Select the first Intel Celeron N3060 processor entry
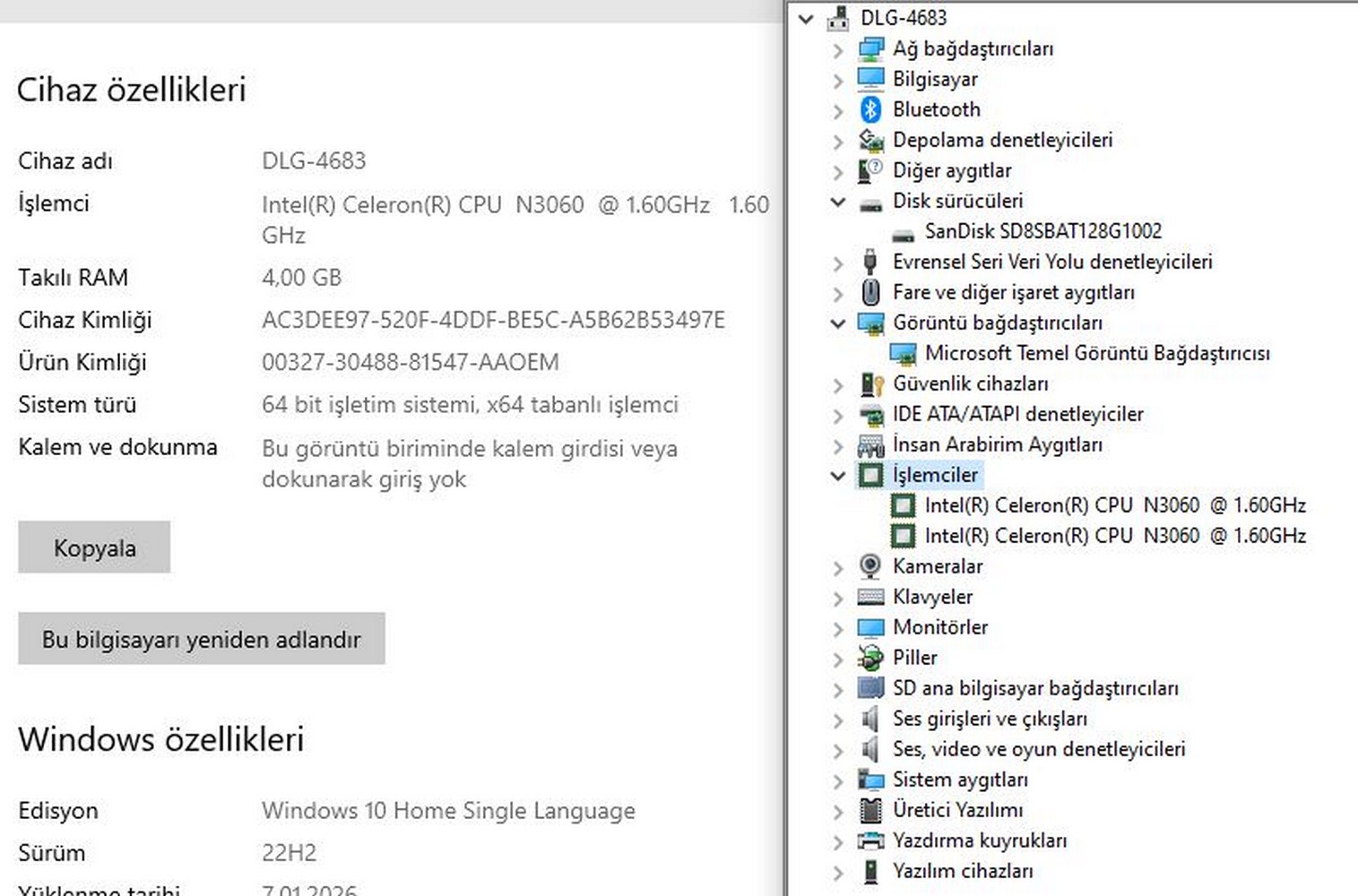The height and width of the screenshot is (896, 1358). coord(1114,505)
